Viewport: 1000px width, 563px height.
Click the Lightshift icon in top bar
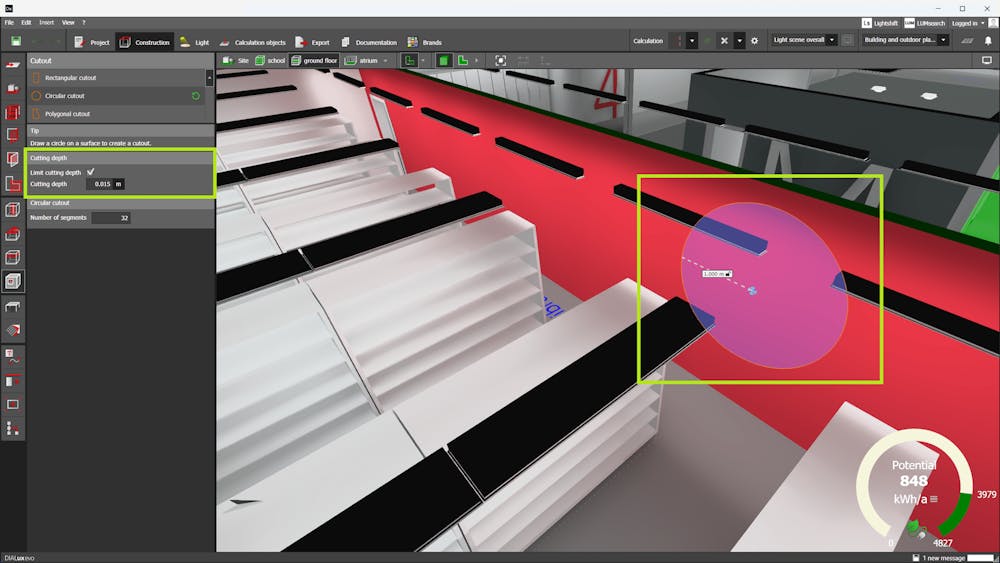[867, 23]
